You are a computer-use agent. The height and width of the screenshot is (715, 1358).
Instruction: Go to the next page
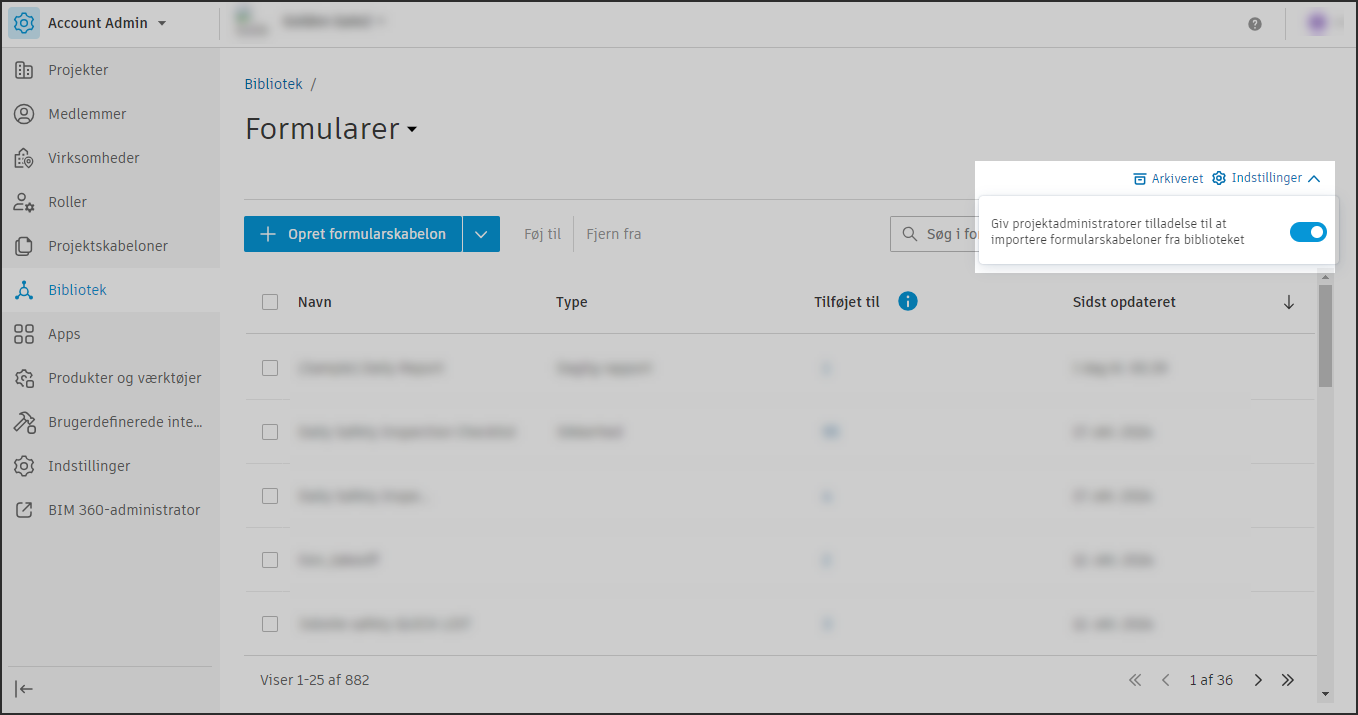click(x=1258, y=680)
